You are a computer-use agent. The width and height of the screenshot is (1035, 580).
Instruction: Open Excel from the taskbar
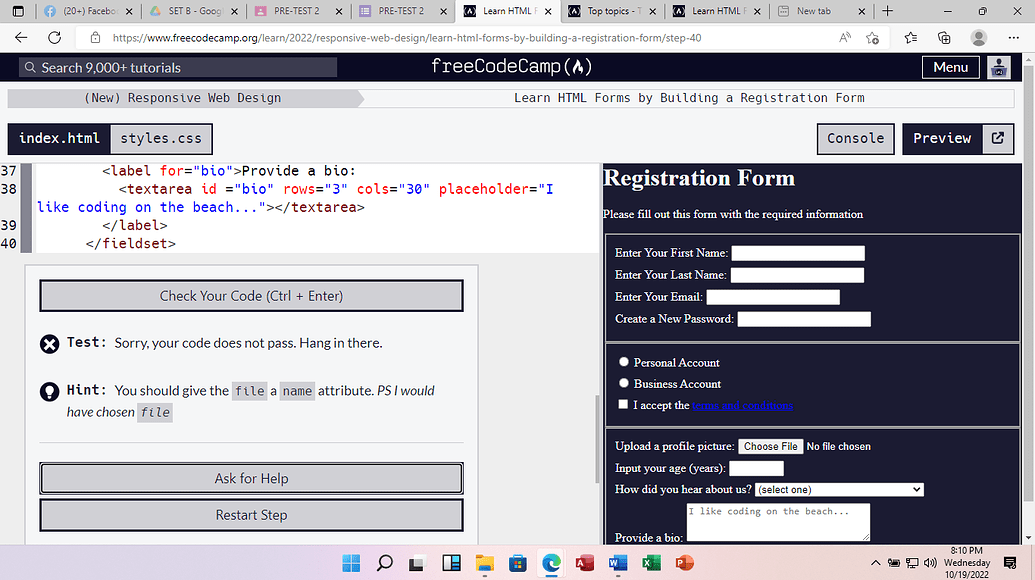coord(650,563)
